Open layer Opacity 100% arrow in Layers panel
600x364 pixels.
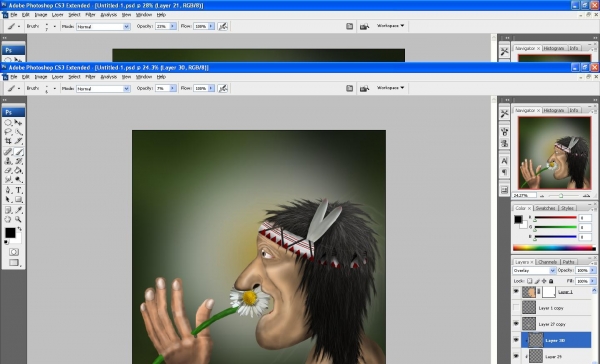coord(593,270)
